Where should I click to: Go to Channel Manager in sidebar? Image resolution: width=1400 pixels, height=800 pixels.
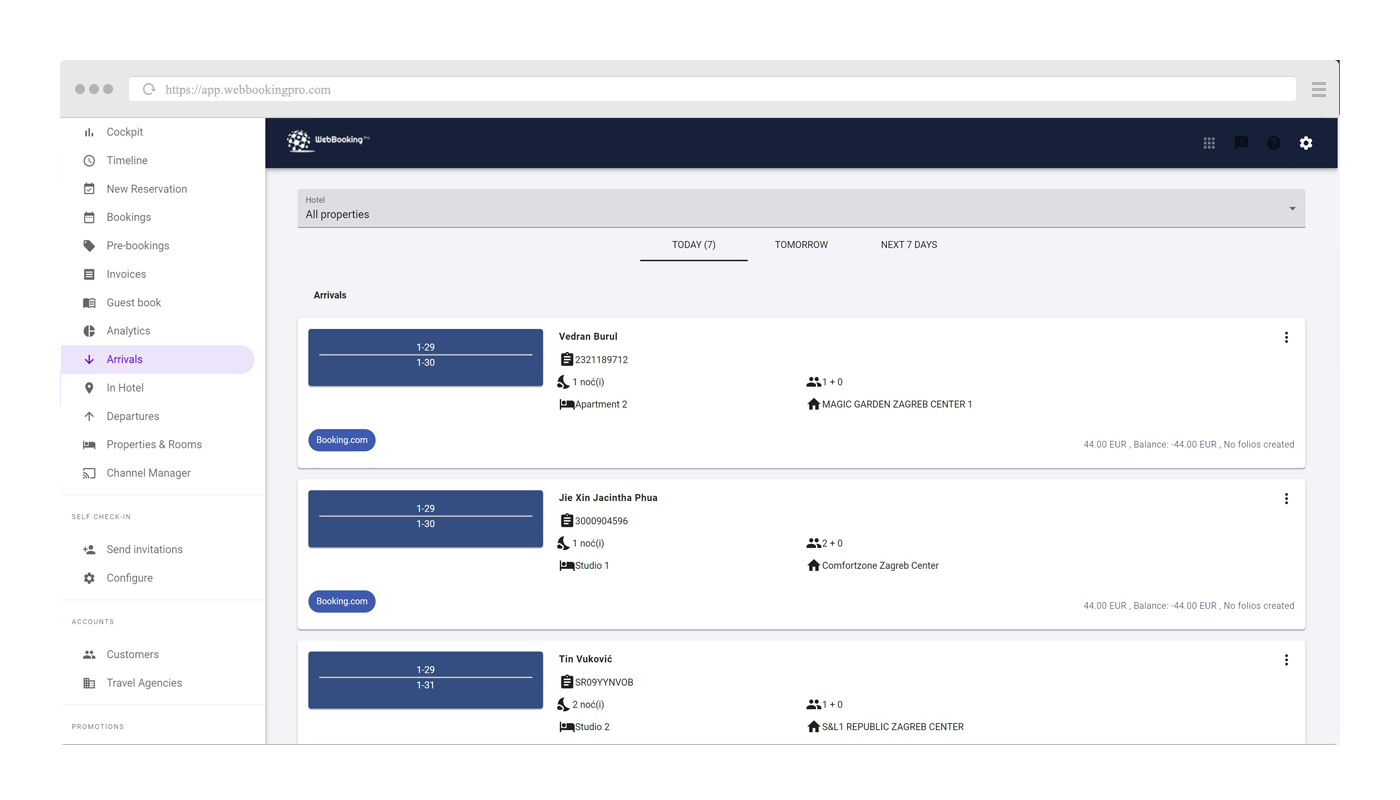pos(148,473)
